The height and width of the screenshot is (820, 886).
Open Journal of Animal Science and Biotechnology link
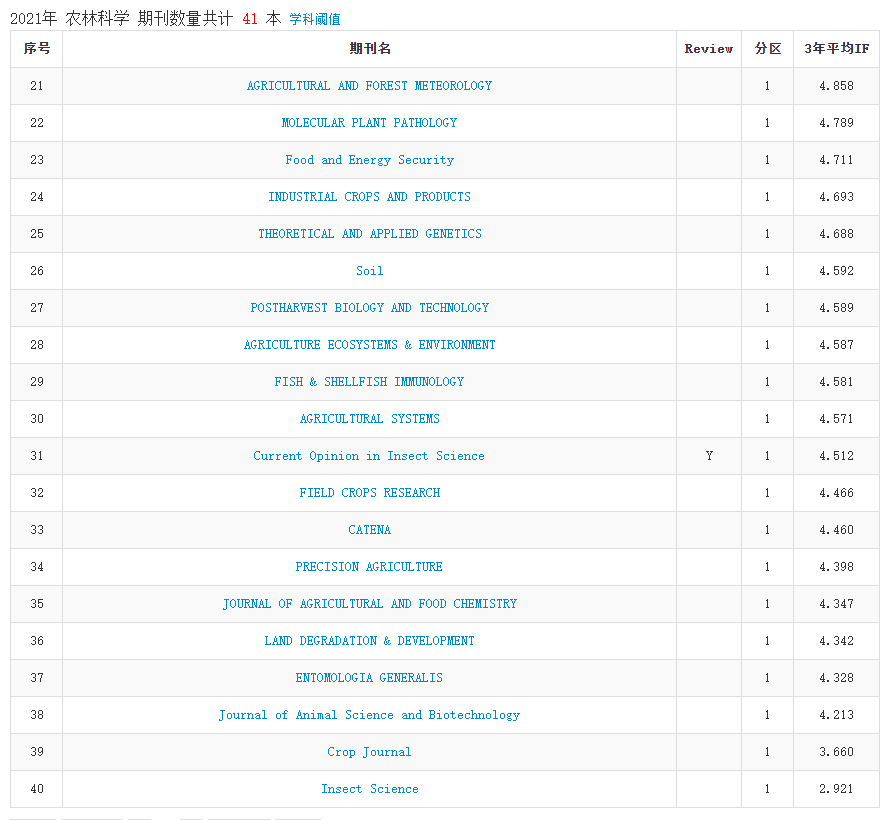pos(370,715)
